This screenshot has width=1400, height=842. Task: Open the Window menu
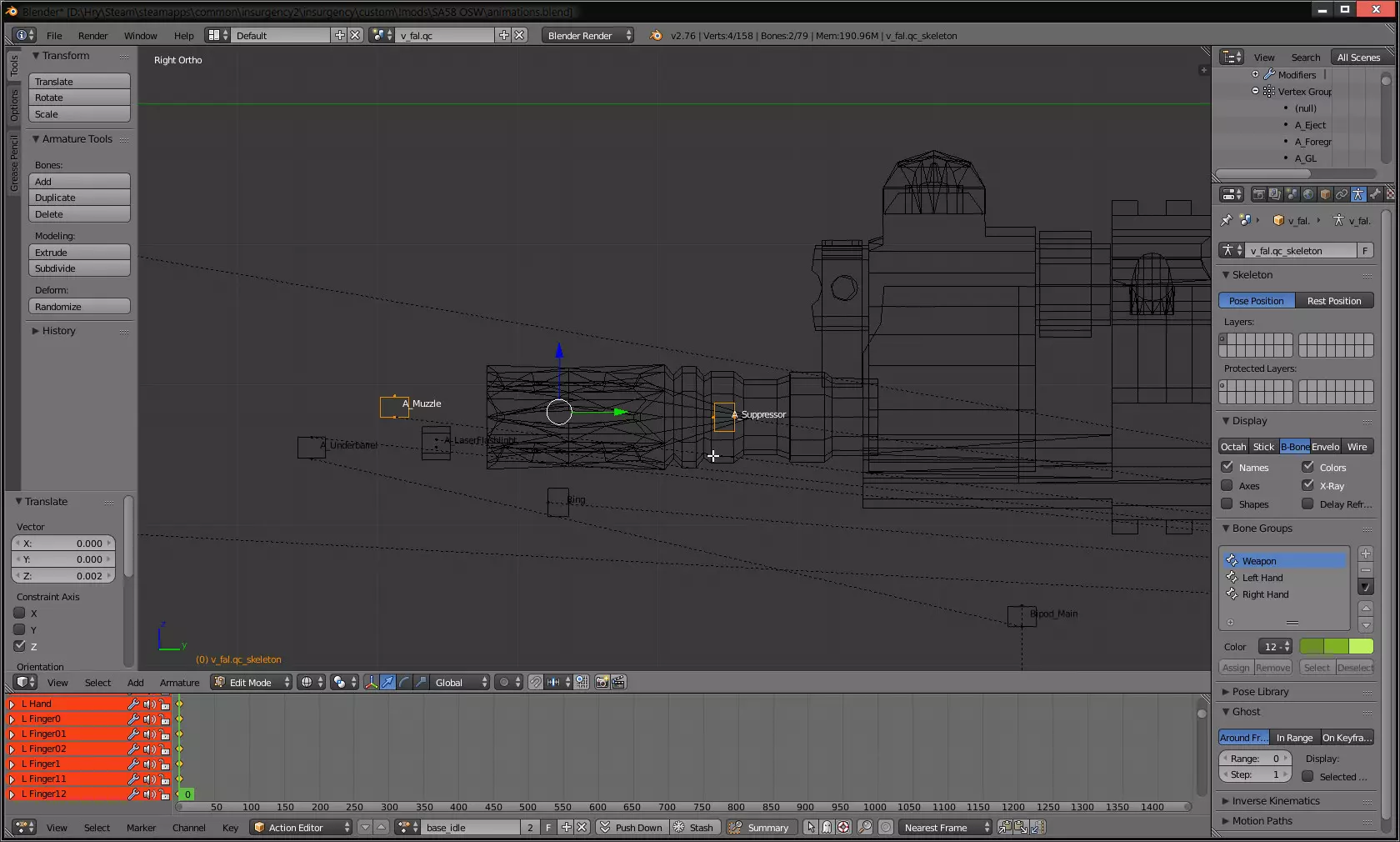pyautogui.click(x=140, y=36)
